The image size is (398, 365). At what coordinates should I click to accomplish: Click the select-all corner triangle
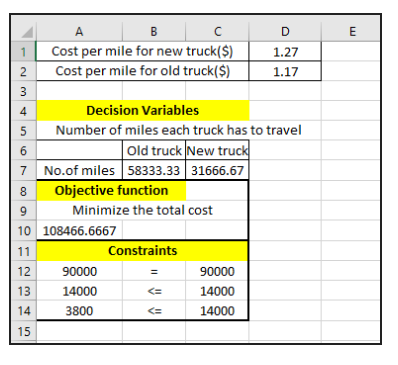click(27, 32)
